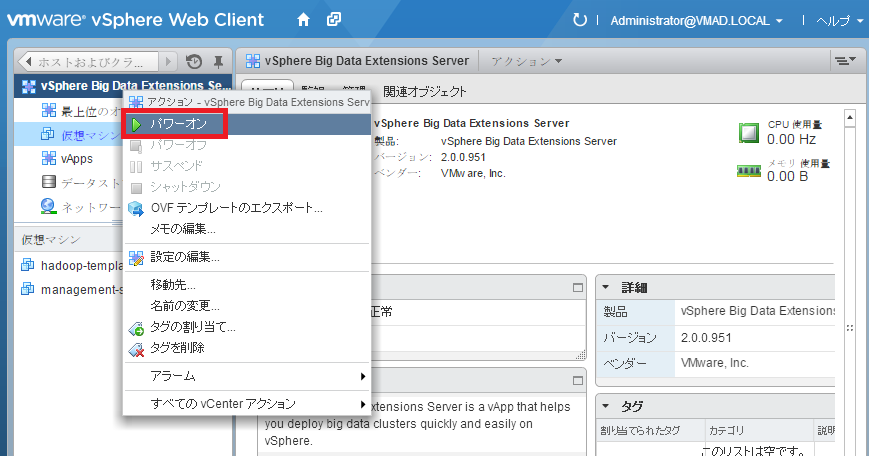869x456 pixels.
Task: Go to the vSphere home icon
Action: (x=303, y=20)
